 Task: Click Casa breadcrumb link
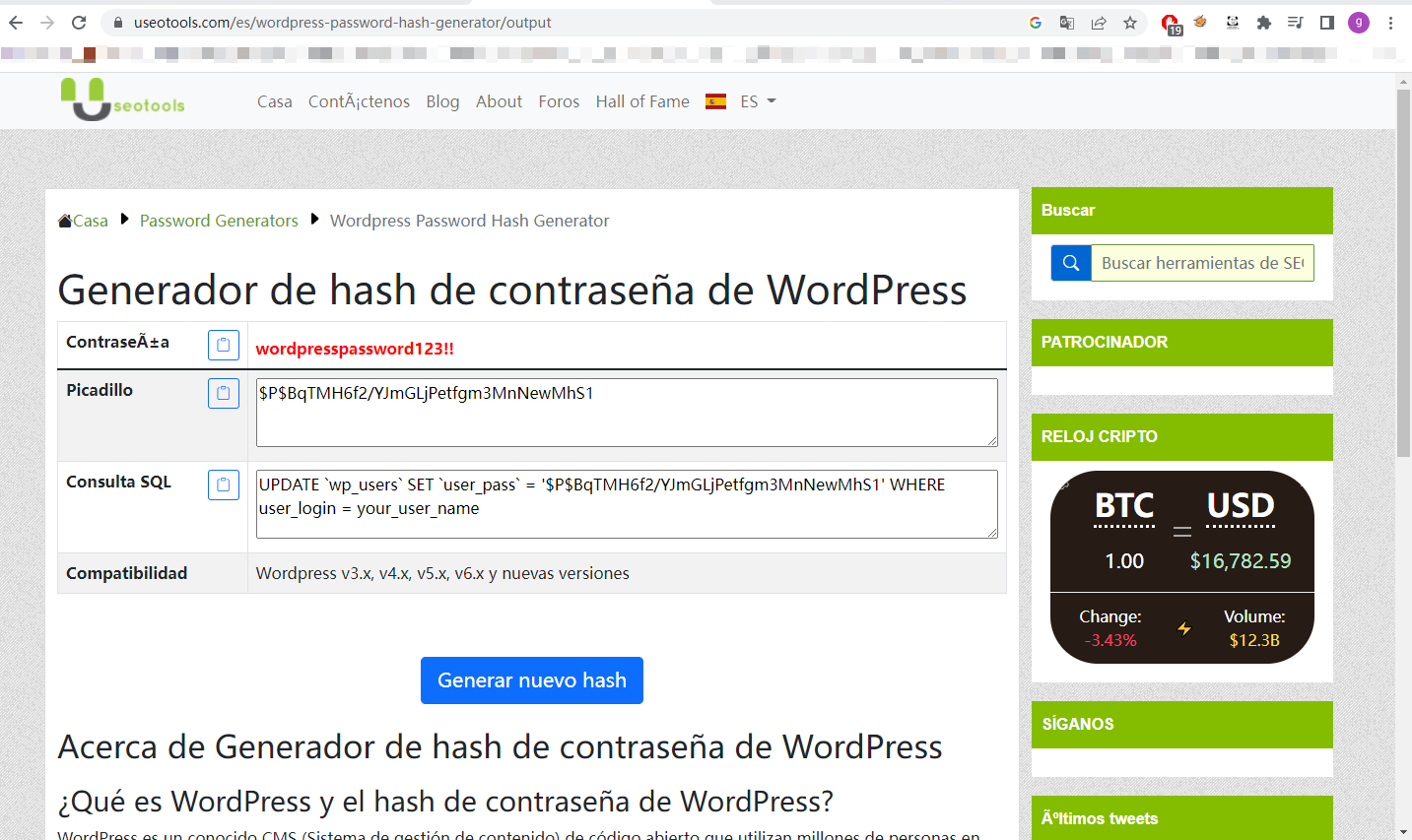[91, 221]
